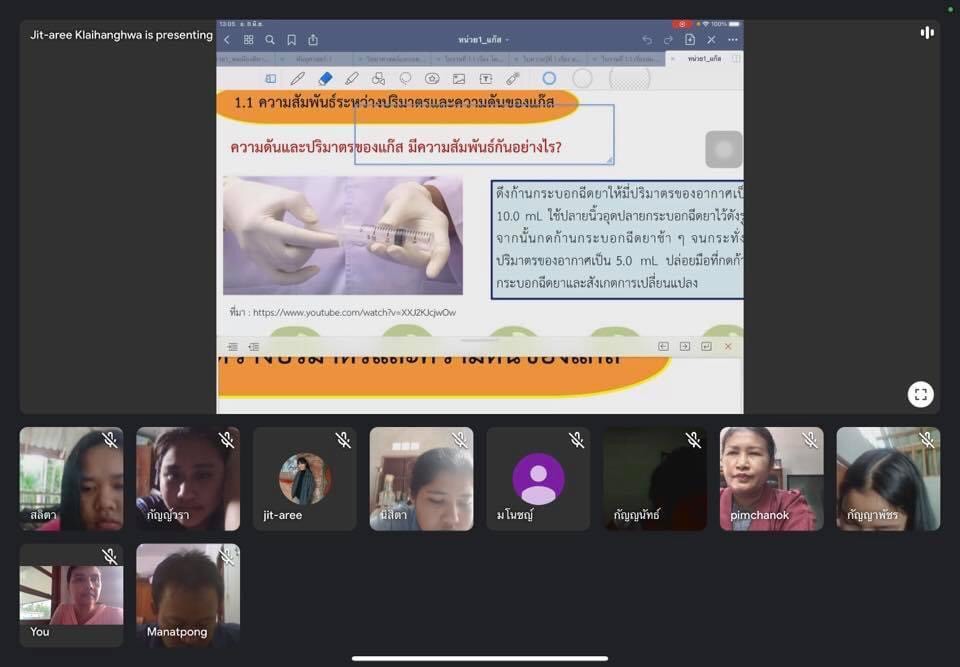Open the Image insert tool

click(x=459, y=78)
